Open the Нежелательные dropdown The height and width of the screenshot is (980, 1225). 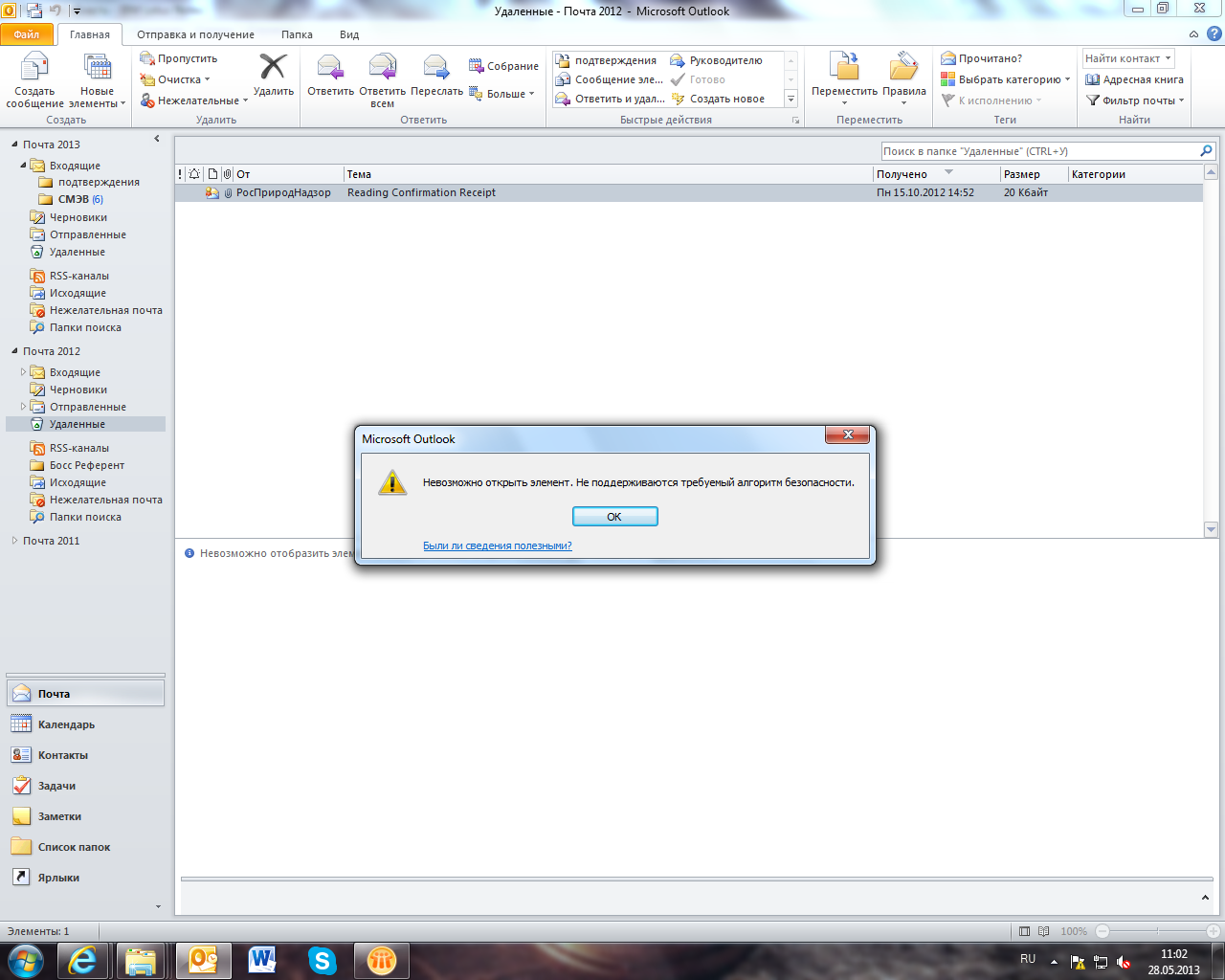click(x=194, y=100)
